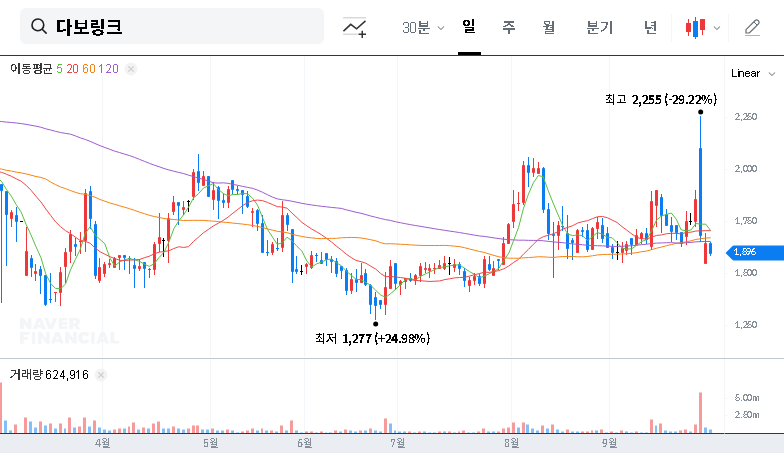784x453 pixels.
Task: Click the 2.50m volume axis label
Action: click(746, 415)
